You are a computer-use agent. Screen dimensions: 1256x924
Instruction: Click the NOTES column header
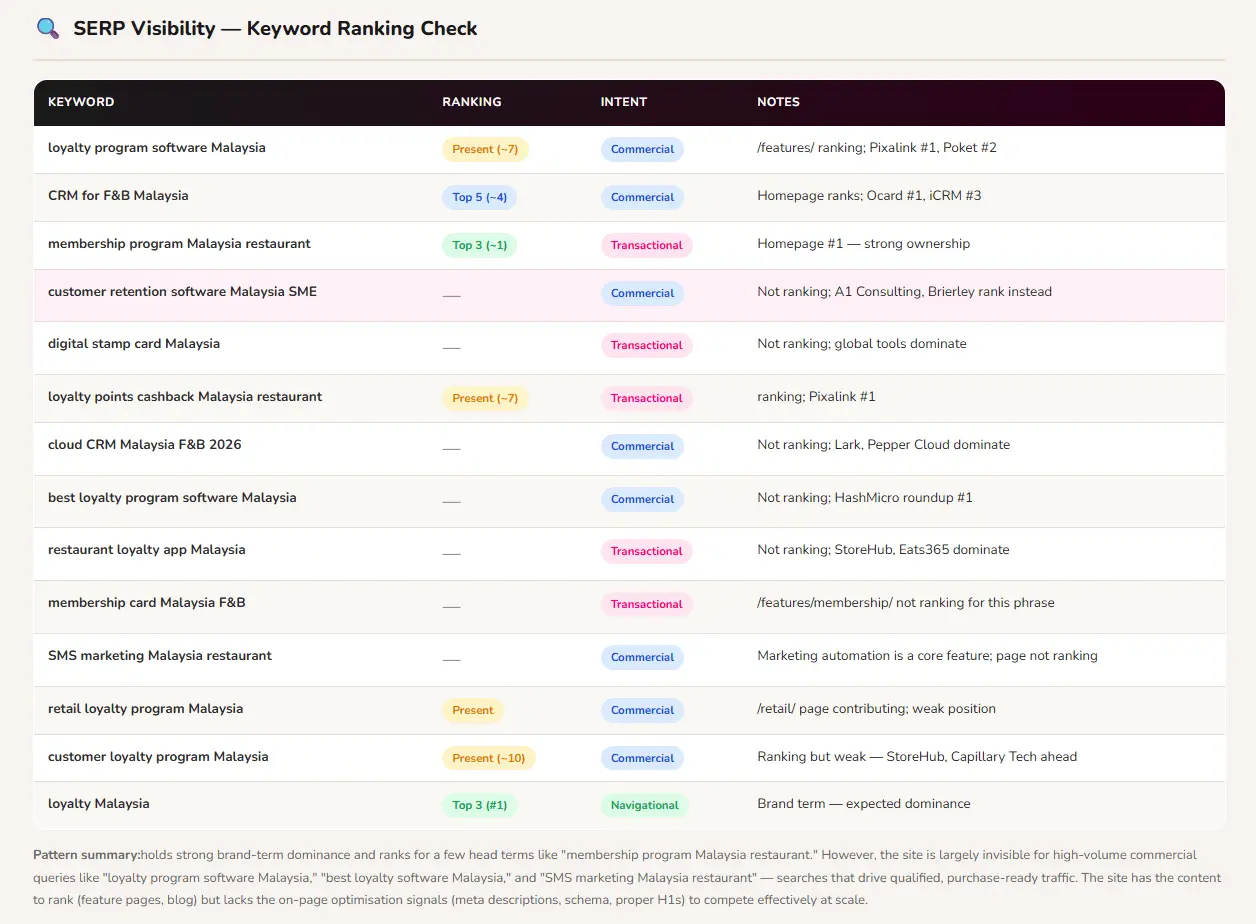click(x=778, y=102)
